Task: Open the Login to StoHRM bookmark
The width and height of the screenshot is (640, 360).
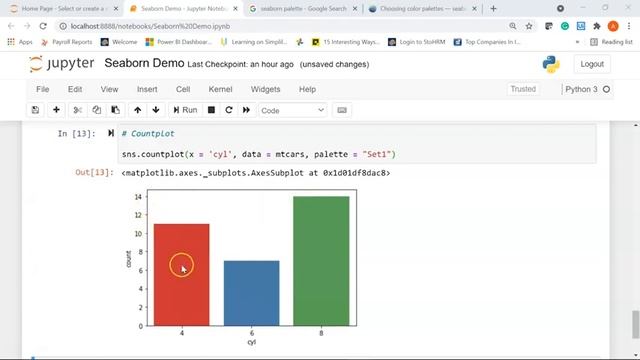Action: pyautogui.click(x=417, y=42)
